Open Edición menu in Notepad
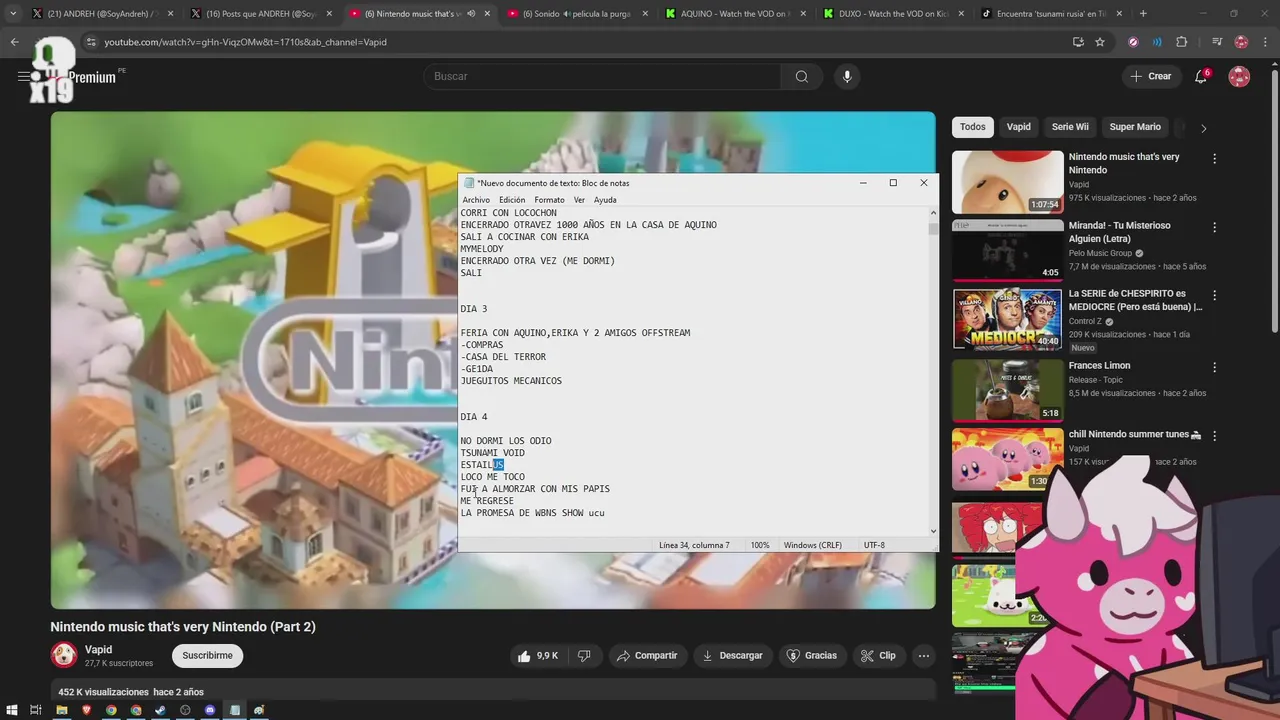1280x720 pixels. tap(512, 200)
